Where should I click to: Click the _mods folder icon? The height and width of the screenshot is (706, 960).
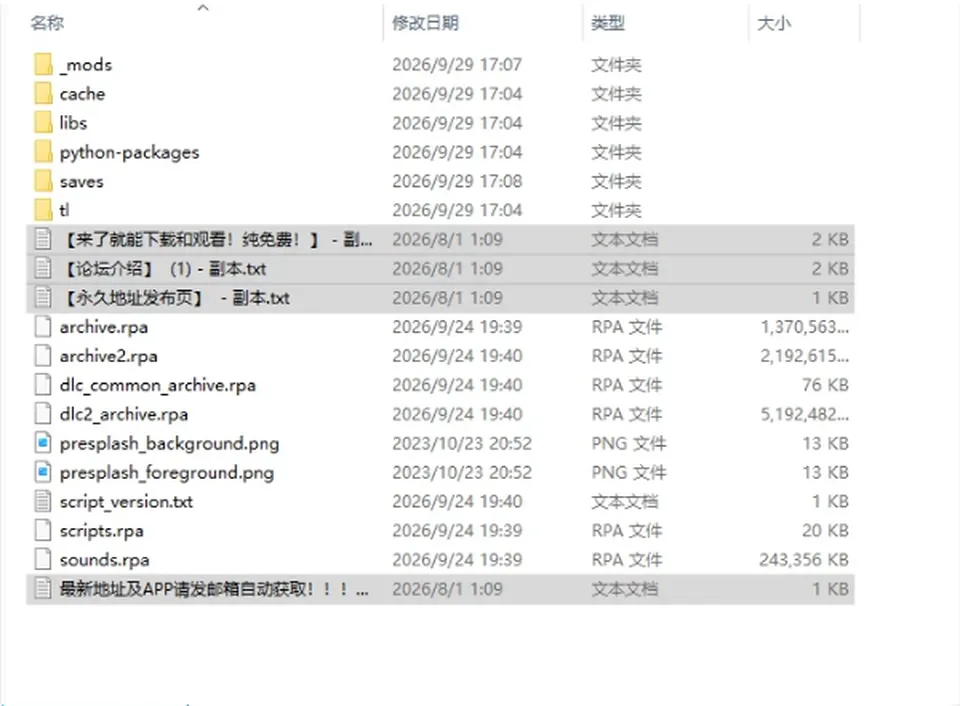tap(43, 64)
